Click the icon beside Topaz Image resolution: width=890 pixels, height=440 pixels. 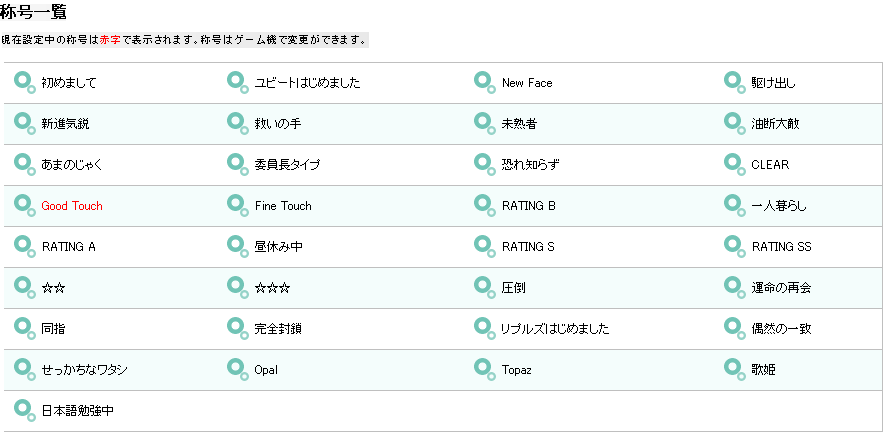tap(485, 369)
